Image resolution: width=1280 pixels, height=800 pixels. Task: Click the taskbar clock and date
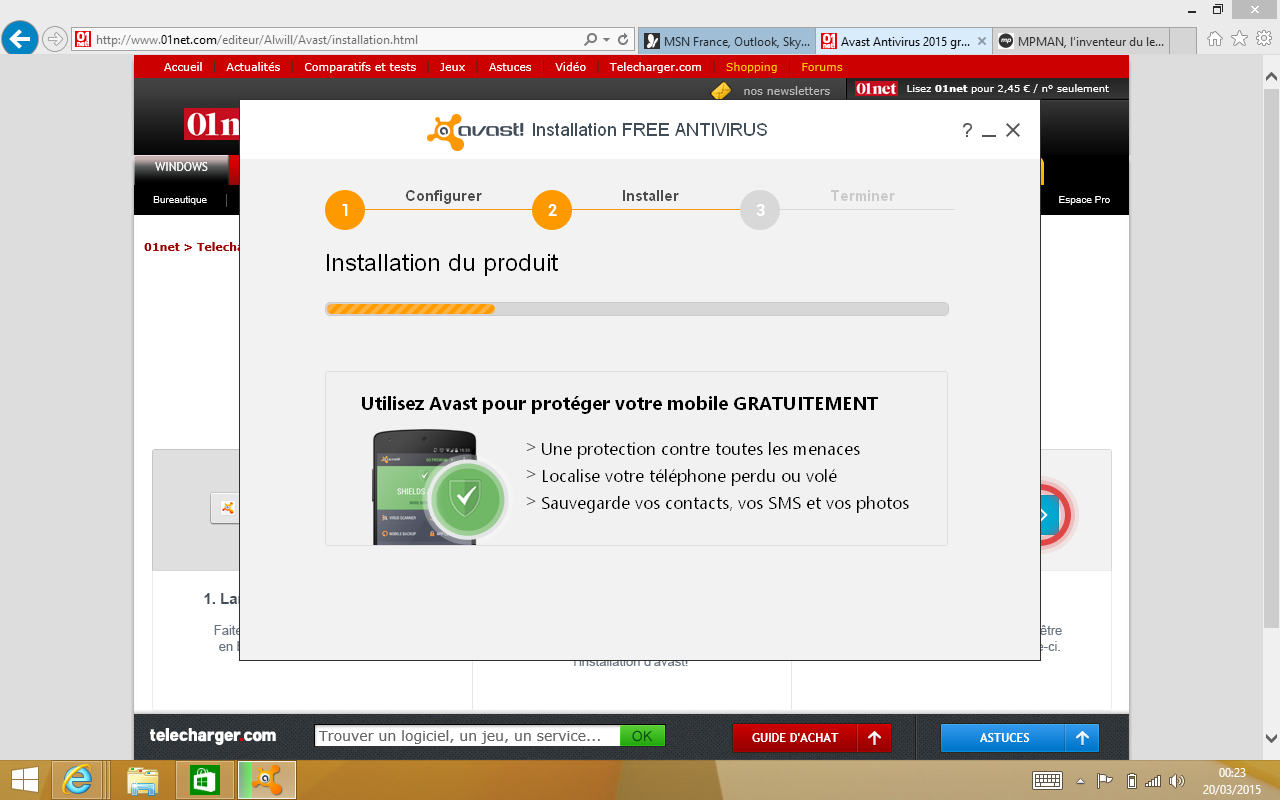[1231, 781]
